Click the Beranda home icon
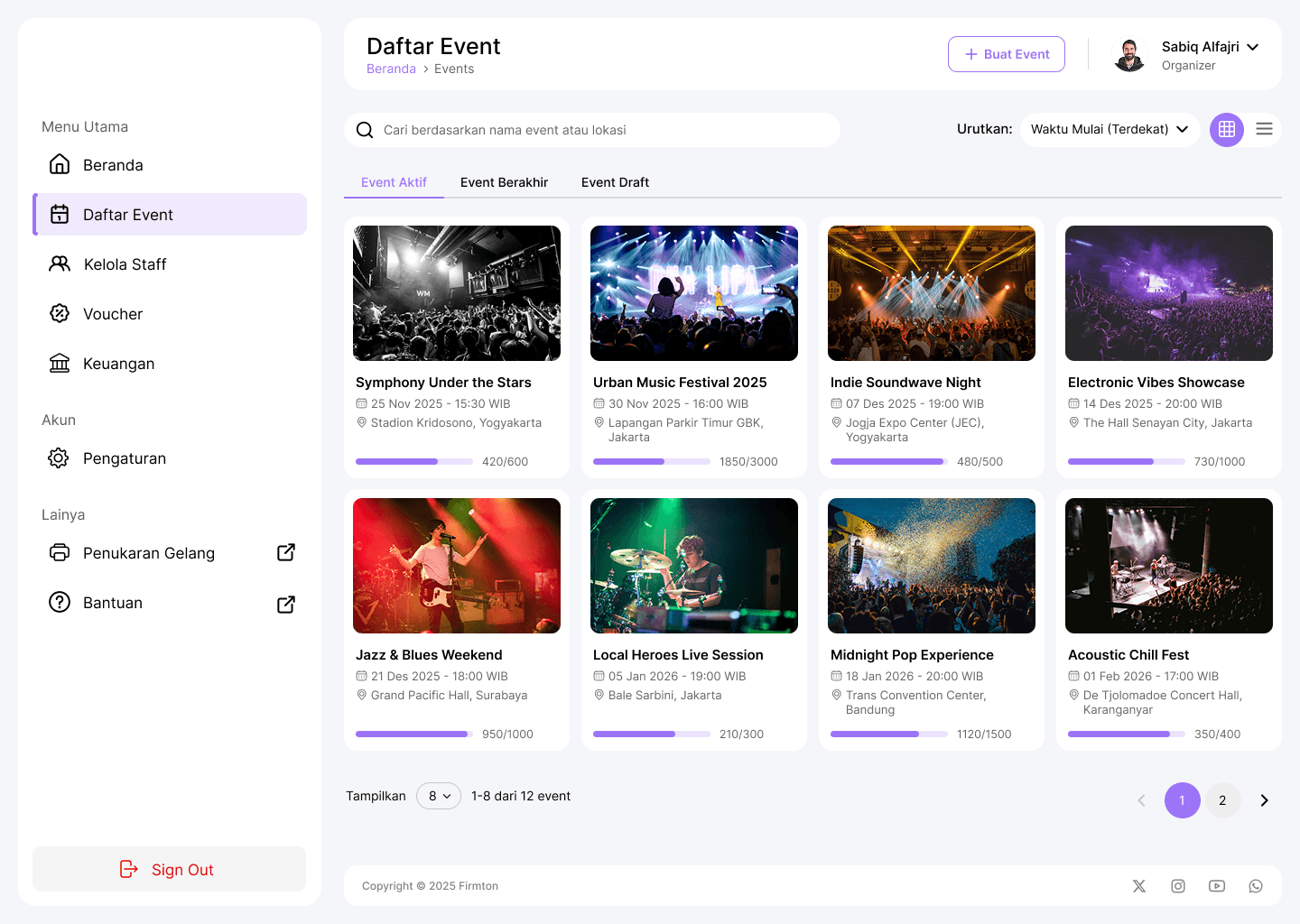 [x=60, y=164]
